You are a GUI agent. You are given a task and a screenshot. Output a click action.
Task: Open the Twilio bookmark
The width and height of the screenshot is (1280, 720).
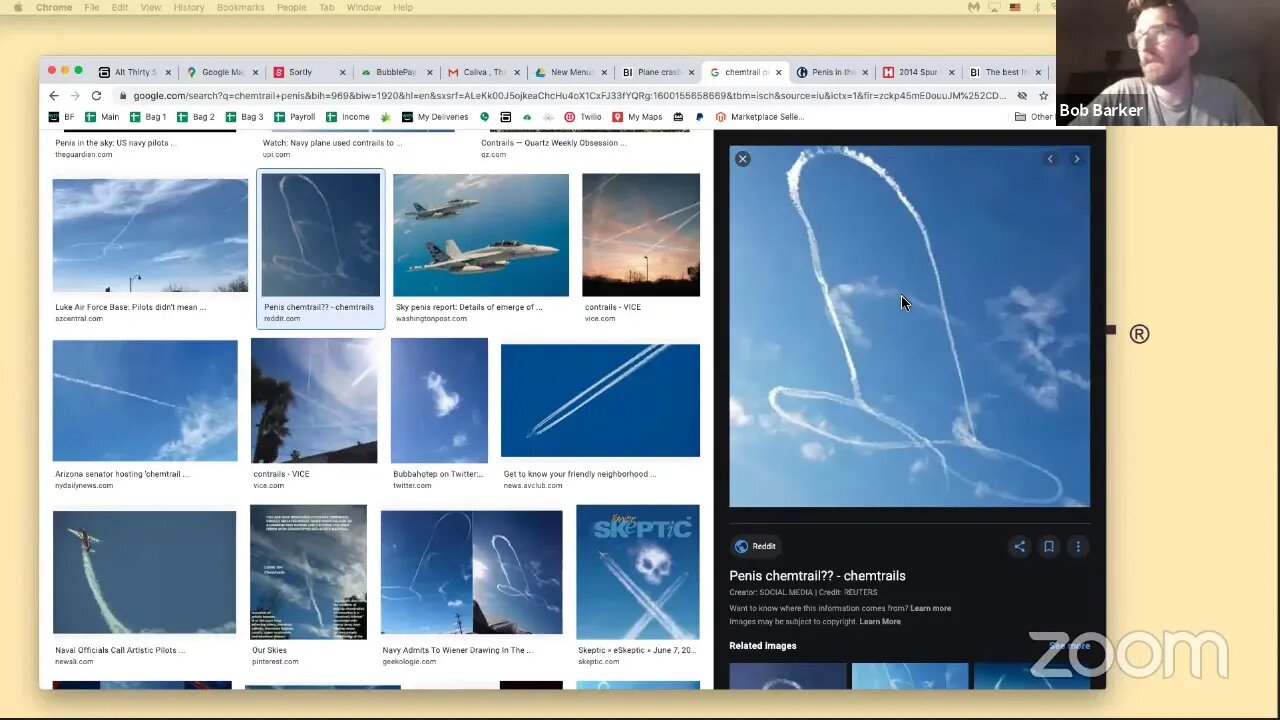tap(583, 117)
